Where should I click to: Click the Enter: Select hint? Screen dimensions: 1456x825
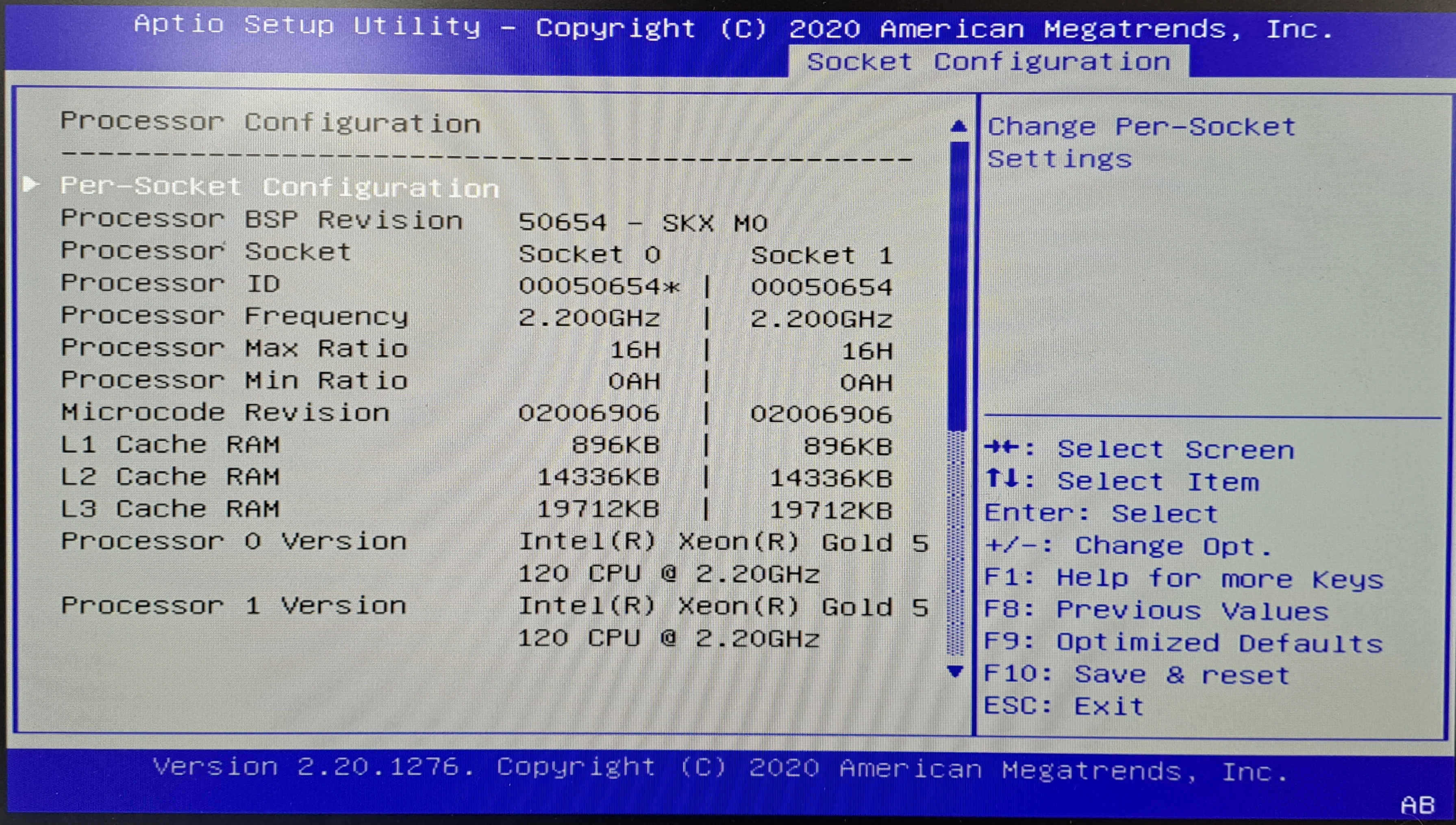[x=1101, y=513]
